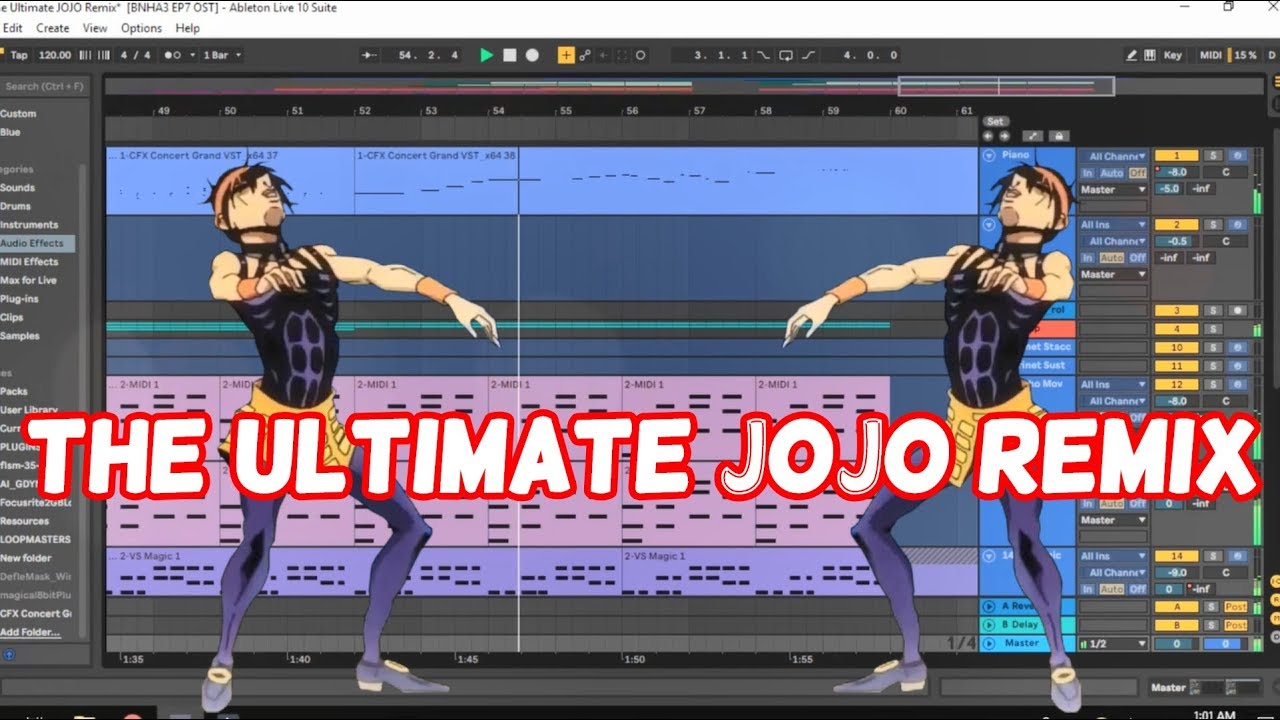Jump to previous locator arrow

coord(988,136)
